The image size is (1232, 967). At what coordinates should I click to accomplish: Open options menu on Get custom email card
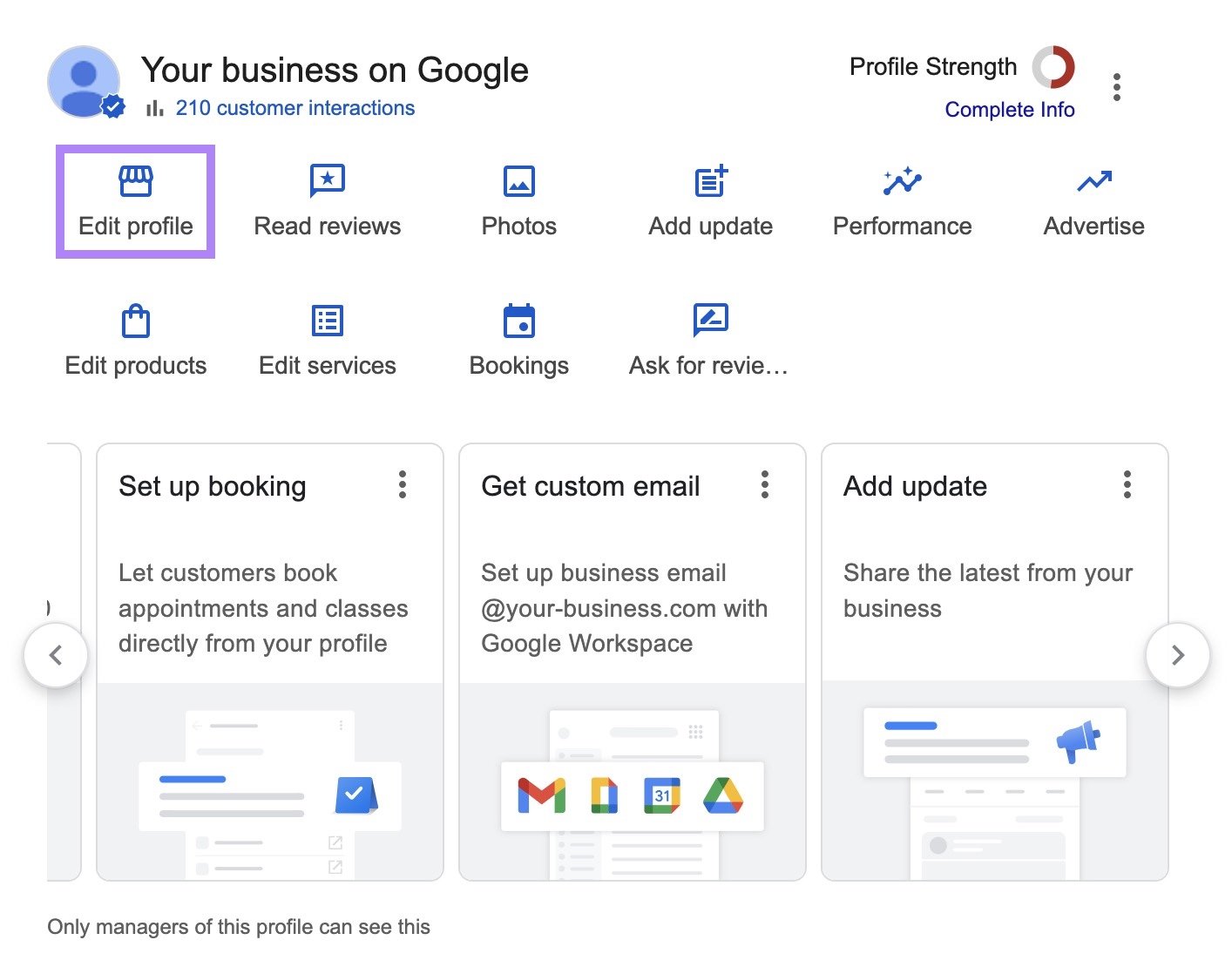765,484
